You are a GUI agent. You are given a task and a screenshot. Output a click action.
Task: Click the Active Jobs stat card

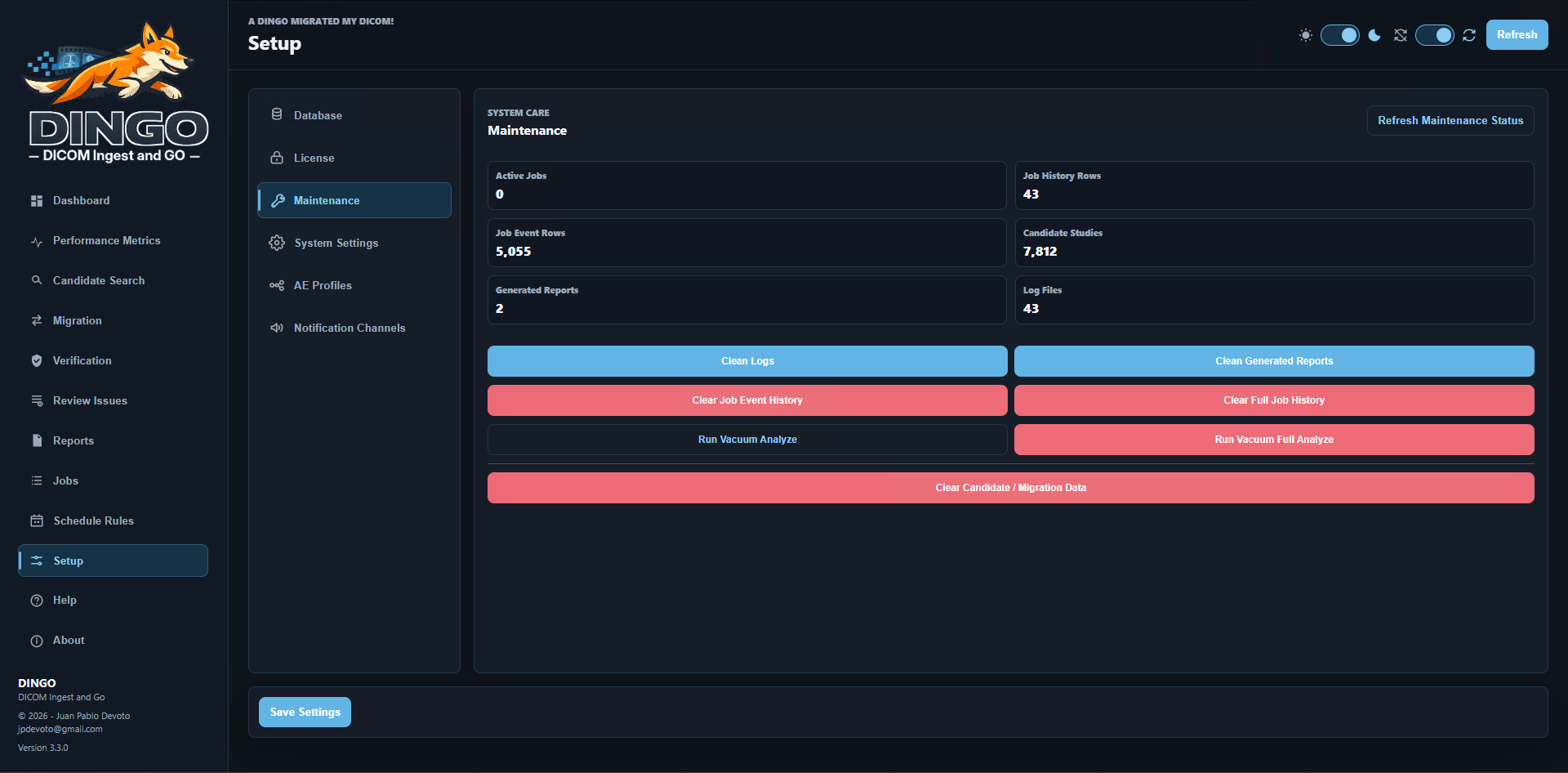tap(747, 185)
